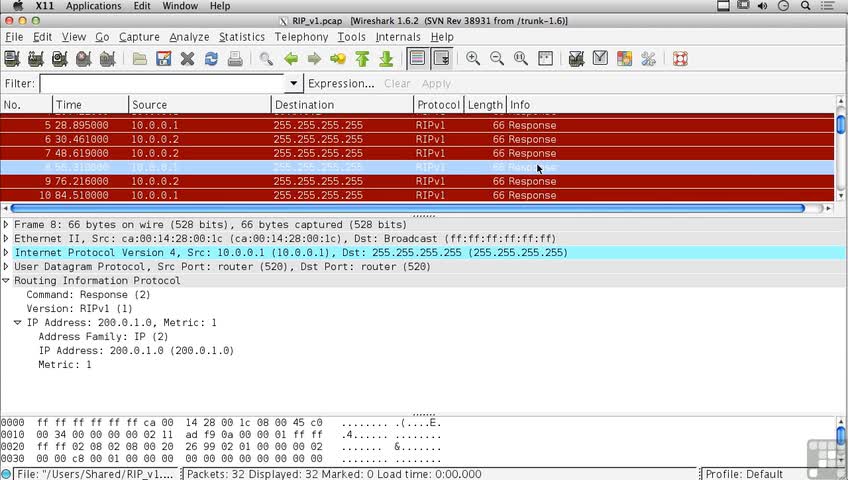Open the Analyze menu

(189, 37)
